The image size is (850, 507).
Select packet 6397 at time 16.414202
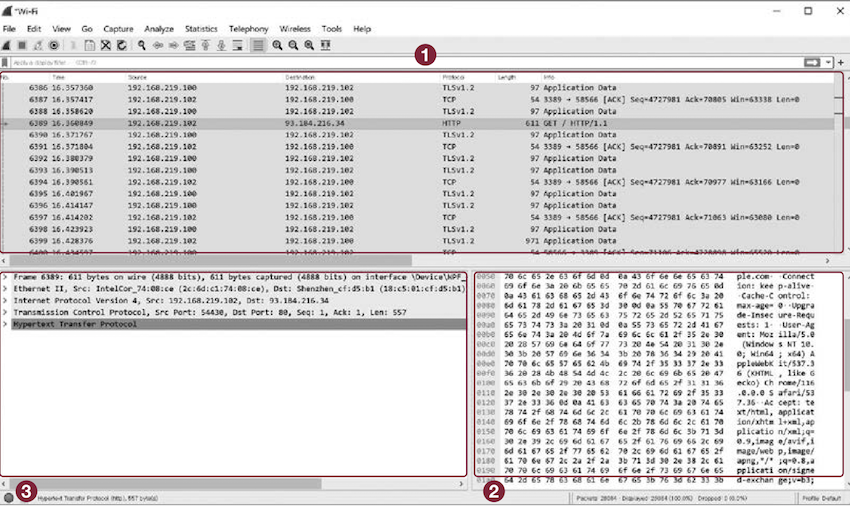(x=417, y=217)
